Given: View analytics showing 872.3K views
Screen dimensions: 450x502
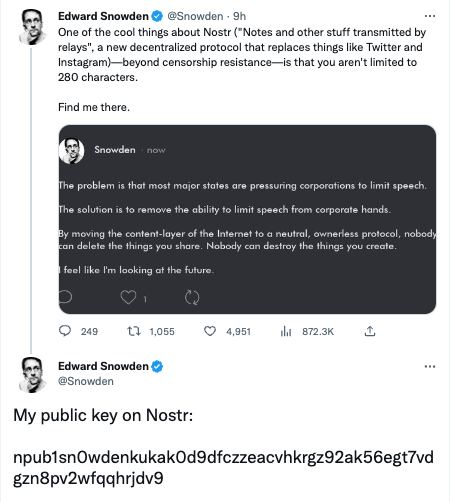Looking at the screenshot, I should tap(286, 331).
